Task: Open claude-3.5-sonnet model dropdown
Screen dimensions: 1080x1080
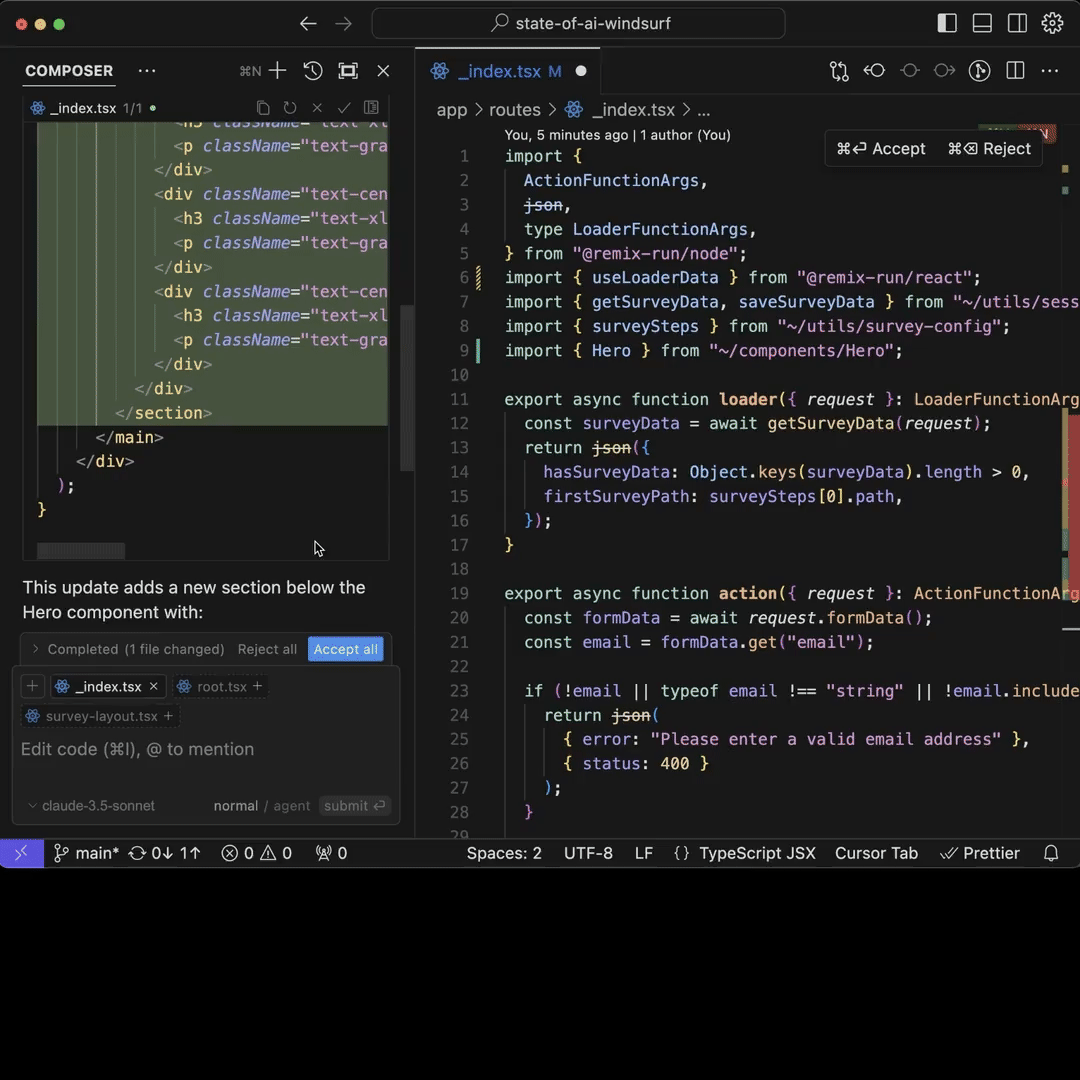Action: point(91,806)
